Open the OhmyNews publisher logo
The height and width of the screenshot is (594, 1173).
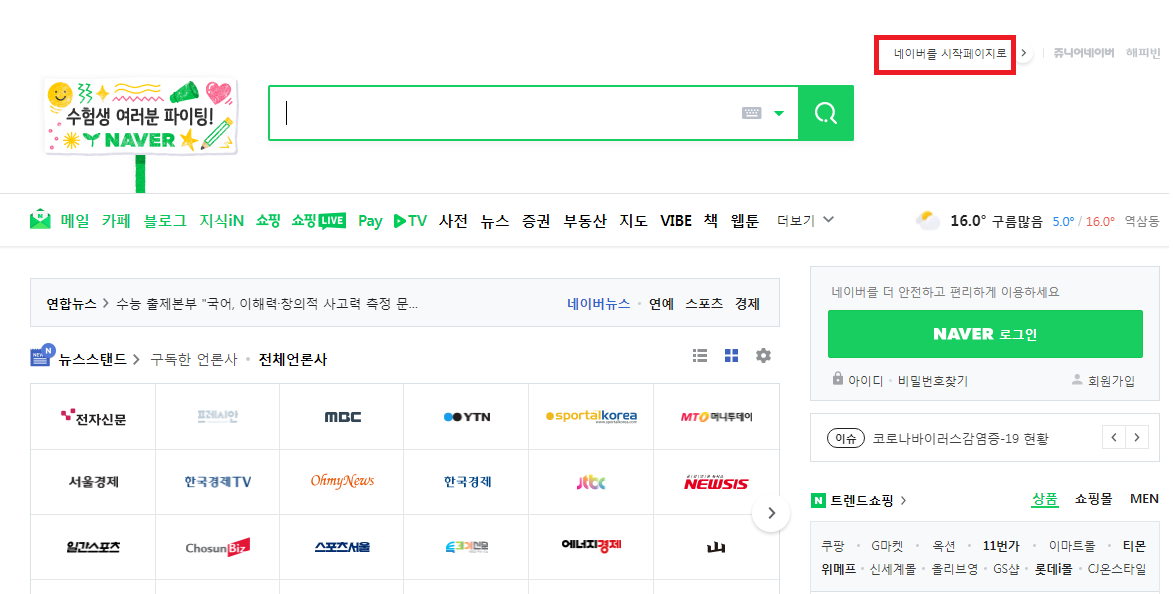pyautogui.click(x=343, y=482)
